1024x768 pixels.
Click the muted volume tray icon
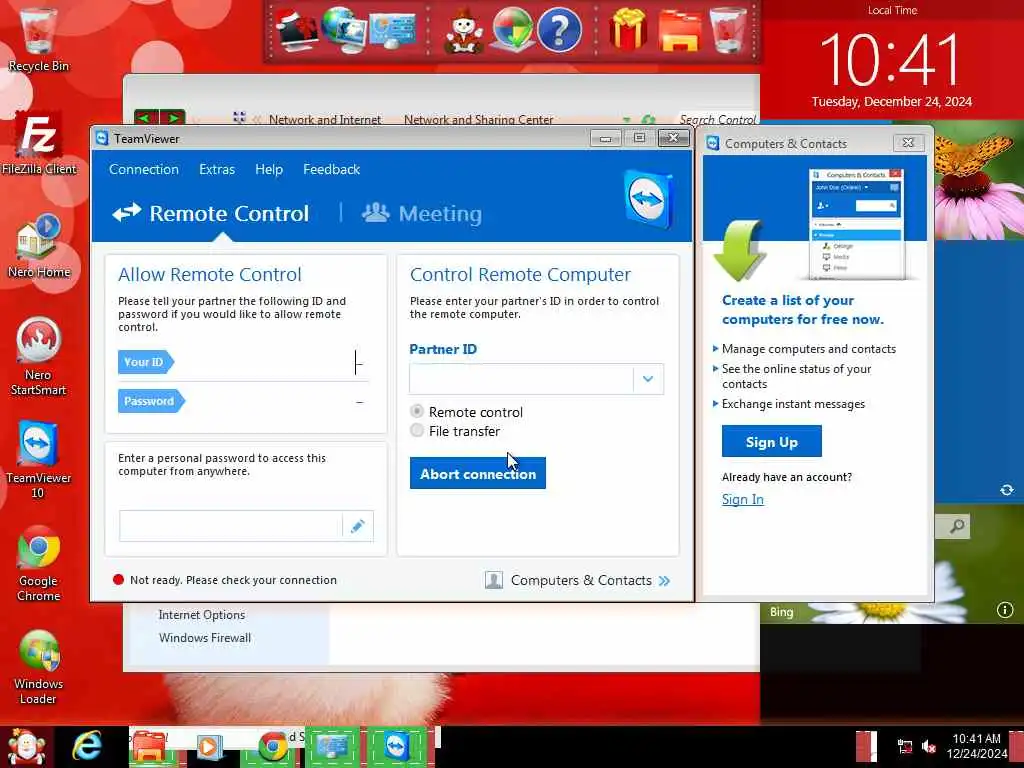[x=929, y=746]
